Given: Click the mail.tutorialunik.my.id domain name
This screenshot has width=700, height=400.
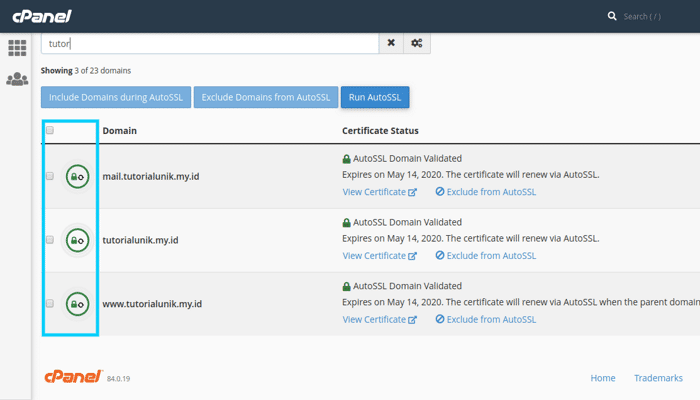Looking at the screenshot, I should pyautogui.click(x=151, y=176).
